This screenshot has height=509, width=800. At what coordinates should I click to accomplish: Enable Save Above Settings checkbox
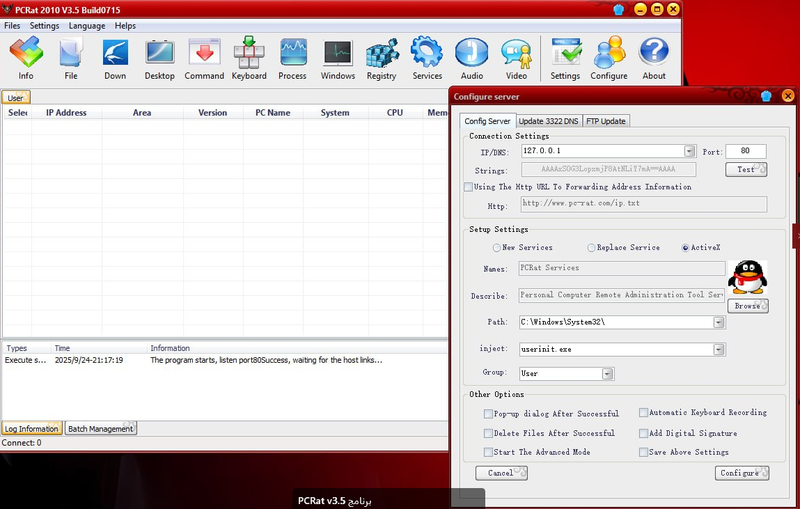click(643, 452)
